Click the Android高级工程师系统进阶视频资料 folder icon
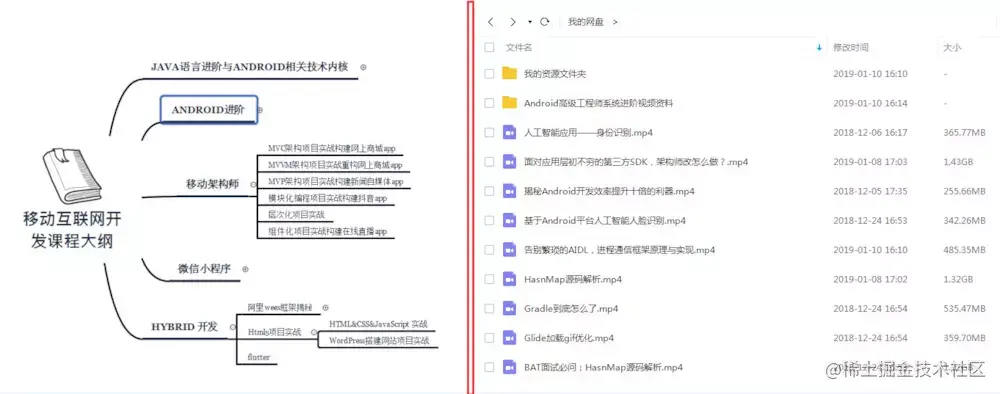 (x=509, y=103)
